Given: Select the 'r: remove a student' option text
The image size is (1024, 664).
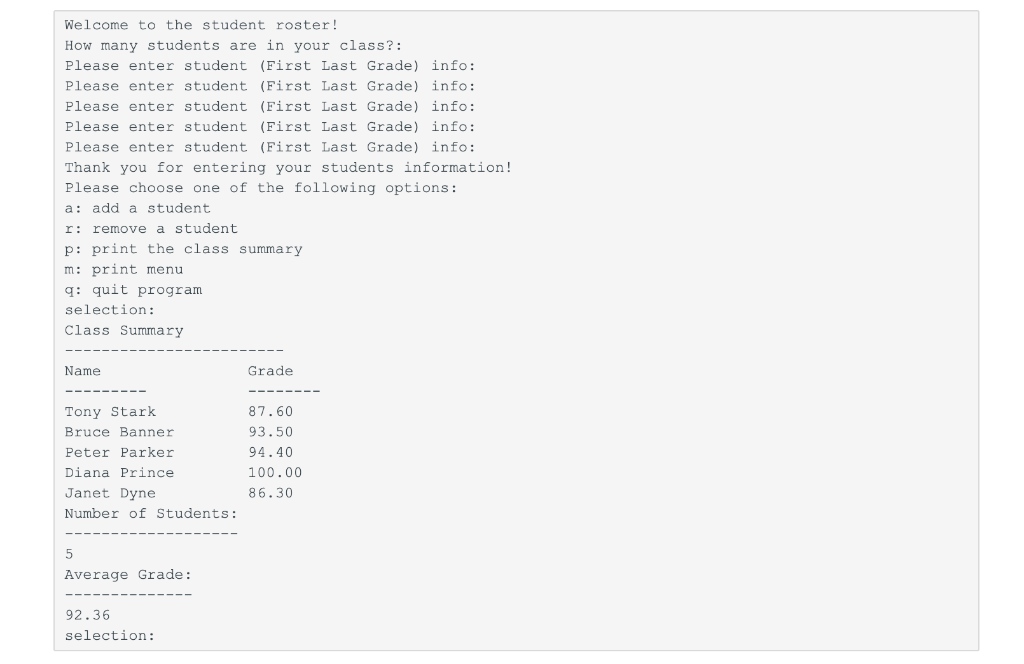Looking at the screenshot, I should tap(151, 229).
